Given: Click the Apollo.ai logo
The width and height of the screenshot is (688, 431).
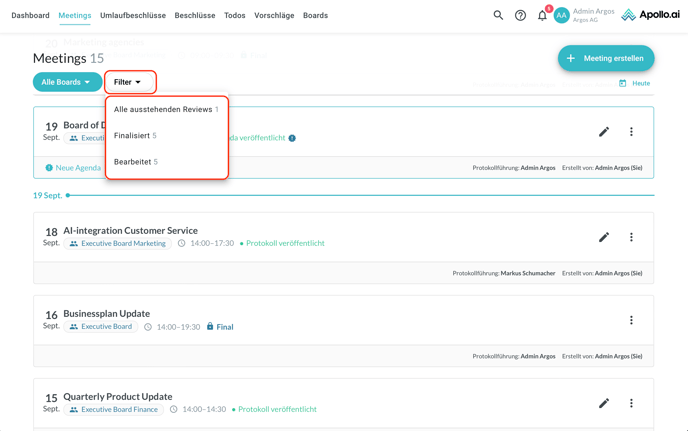Looking at the screenshot, I should 650,15.
